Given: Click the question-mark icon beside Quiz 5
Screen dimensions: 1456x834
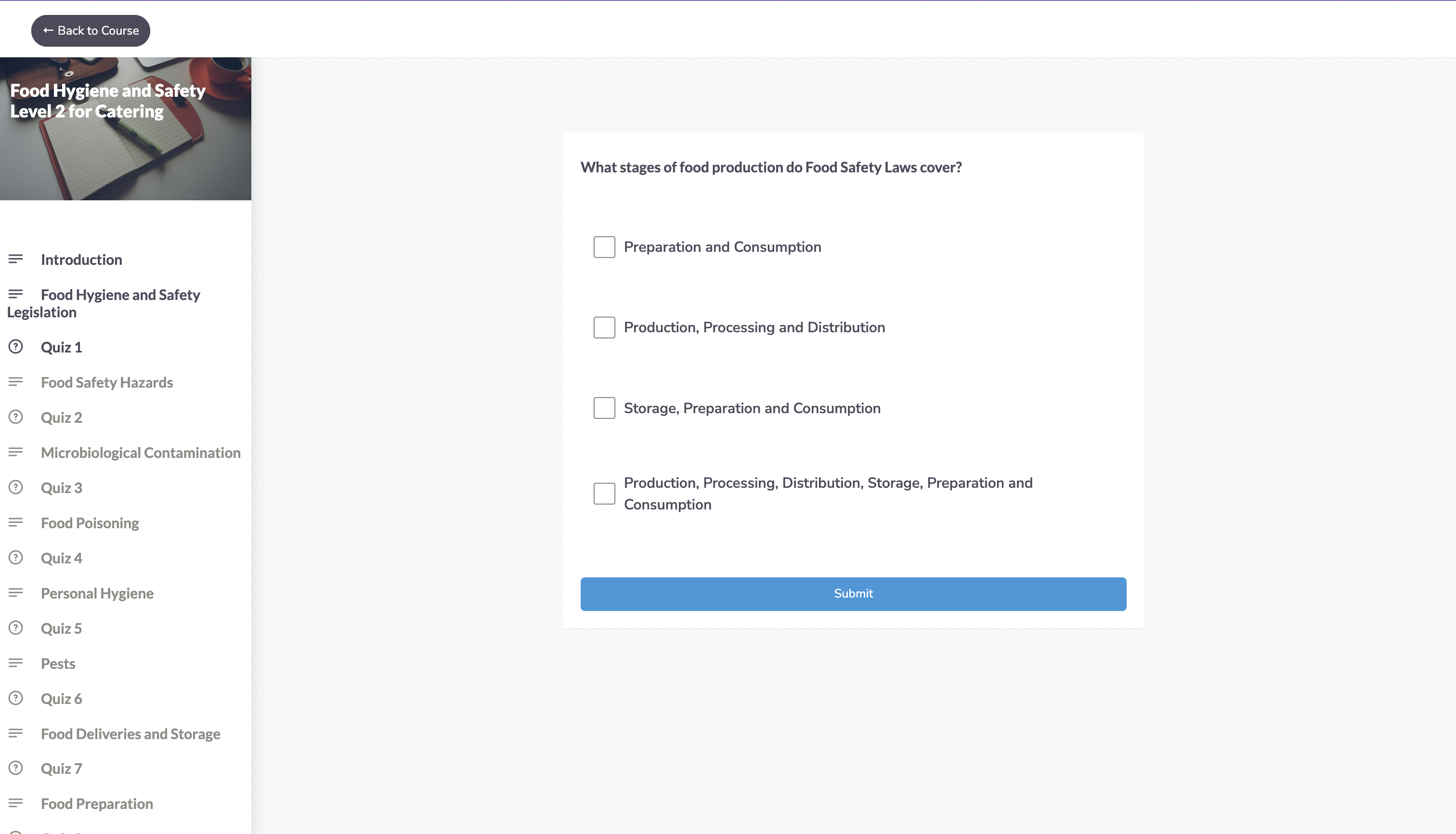Looking at the screenshot, I should (15, 628).
